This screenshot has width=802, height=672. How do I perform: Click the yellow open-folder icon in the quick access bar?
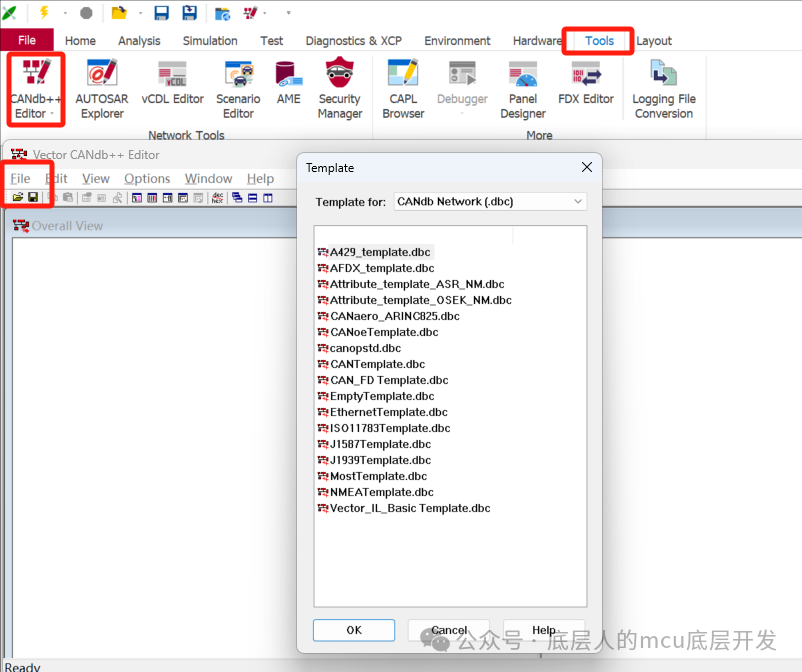119,12
